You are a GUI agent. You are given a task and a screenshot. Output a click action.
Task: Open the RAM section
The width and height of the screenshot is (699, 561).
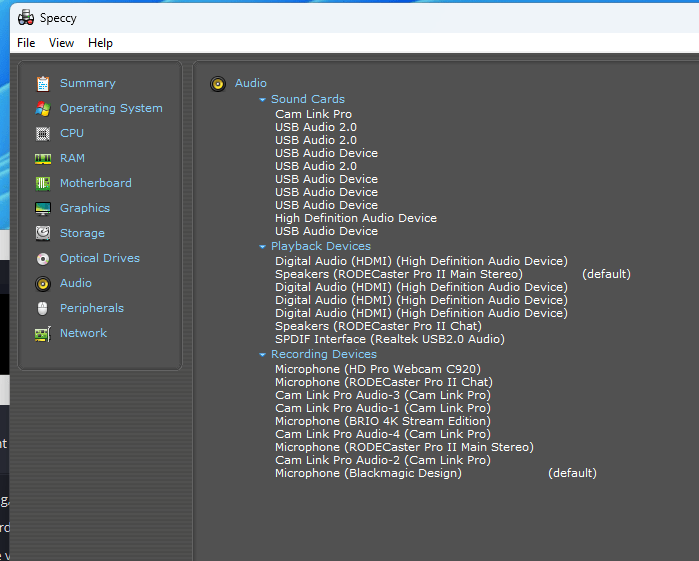[72, 158]
